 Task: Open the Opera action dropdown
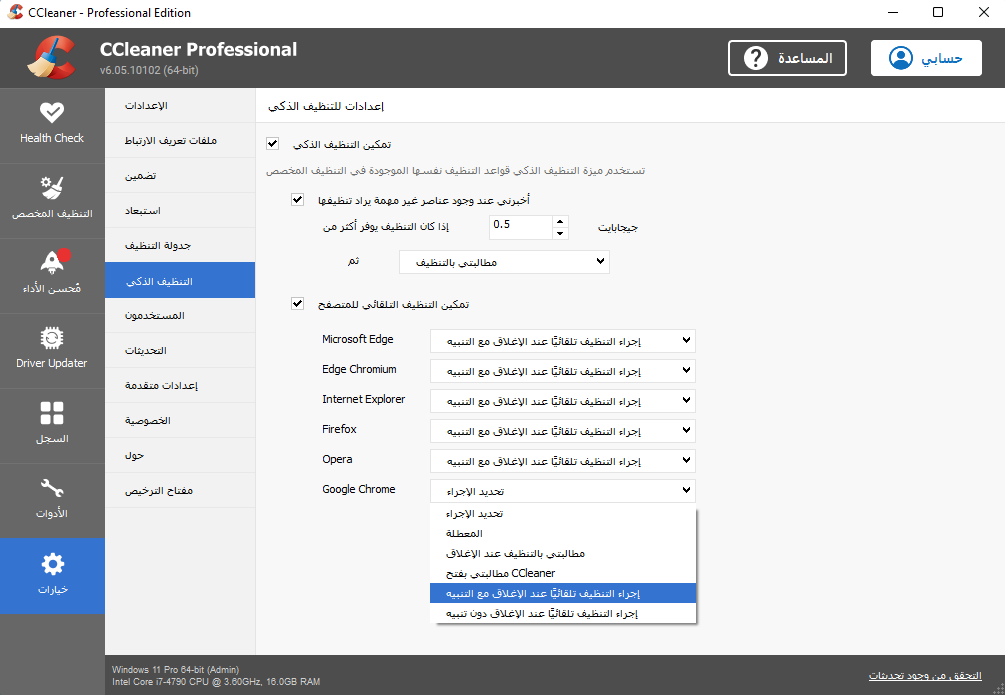[x=562, y=461]
